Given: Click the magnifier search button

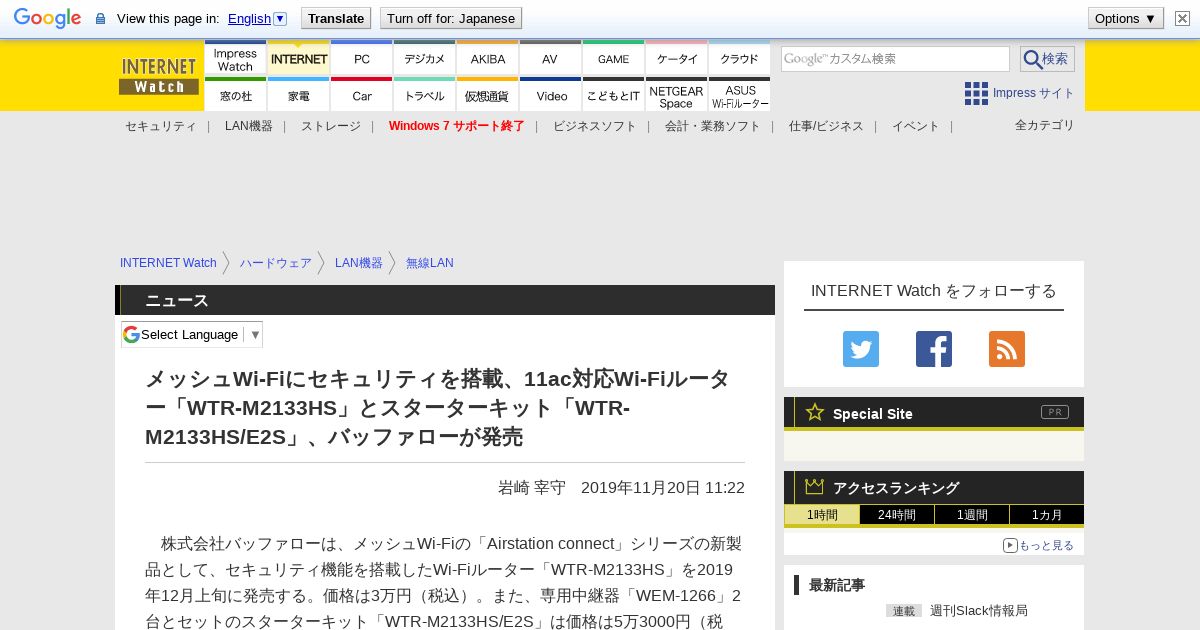Looking at the screenshot, I should 1047,59.
